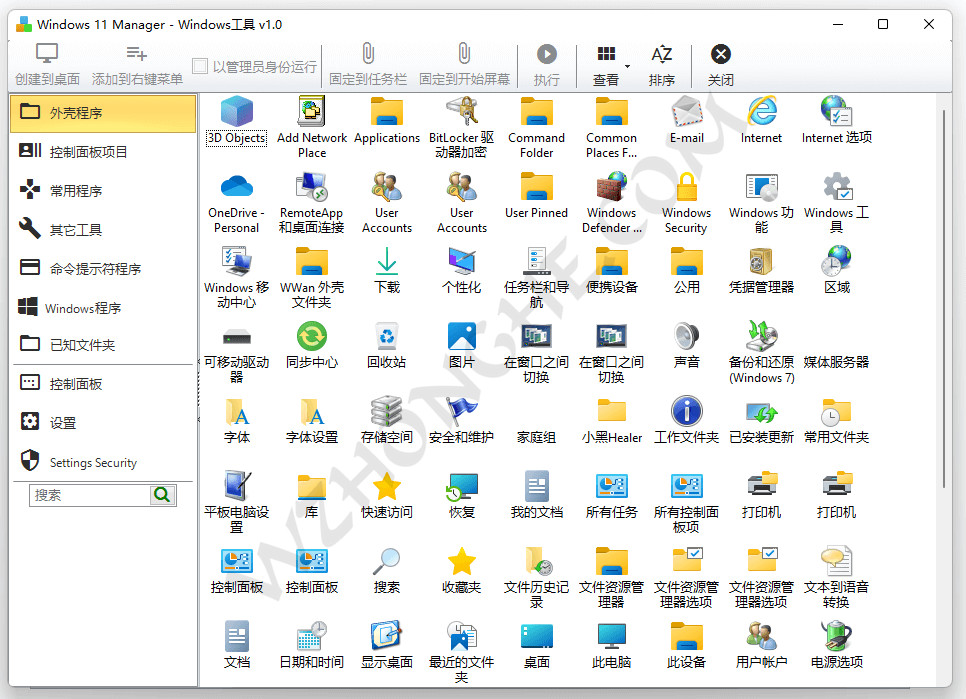This screenshot has width=966, height=699.
Task: Open 存储空间
Action: click(x=386, y=418)
